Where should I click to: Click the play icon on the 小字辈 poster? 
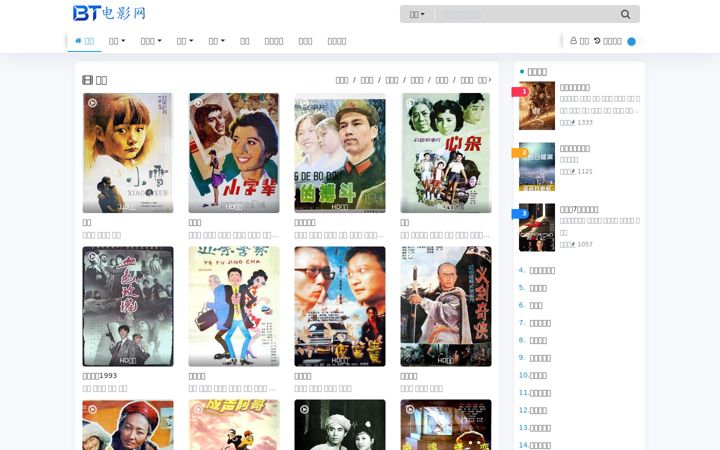tap(198, 103)
